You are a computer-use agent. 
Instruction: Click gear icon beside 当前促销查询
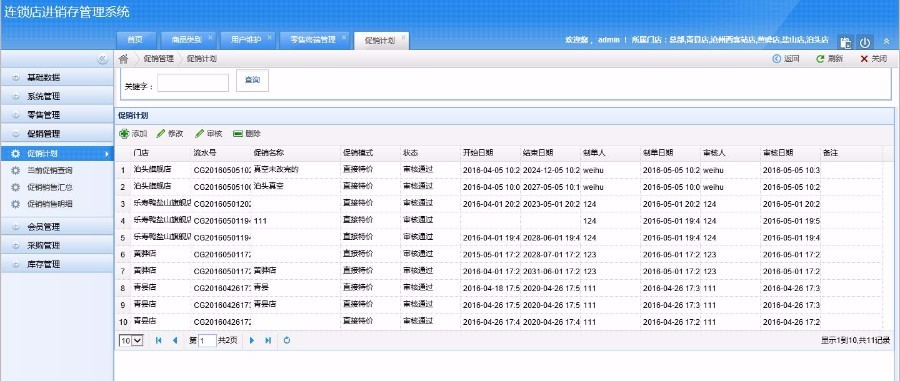pyautogui.click(x=15, y=170)
